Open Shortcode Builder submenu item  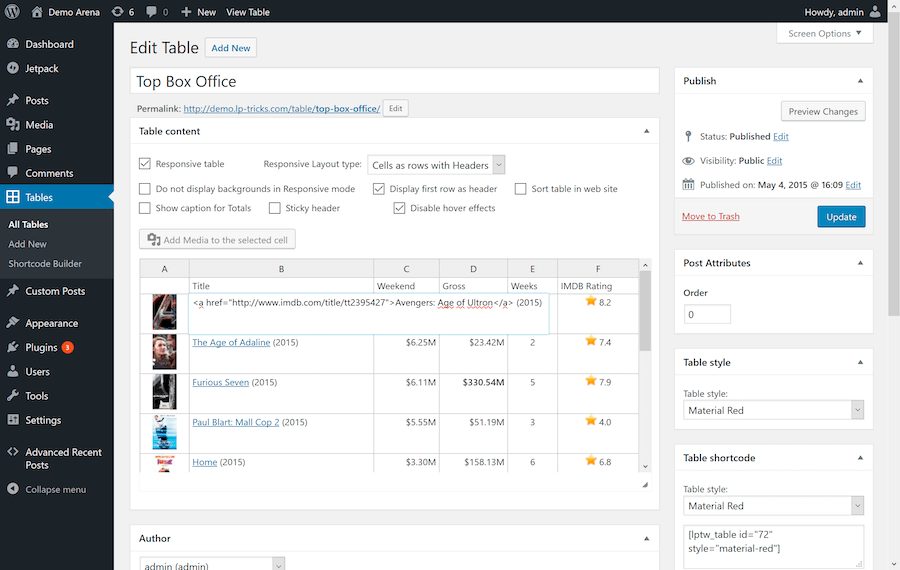[45, 263]
